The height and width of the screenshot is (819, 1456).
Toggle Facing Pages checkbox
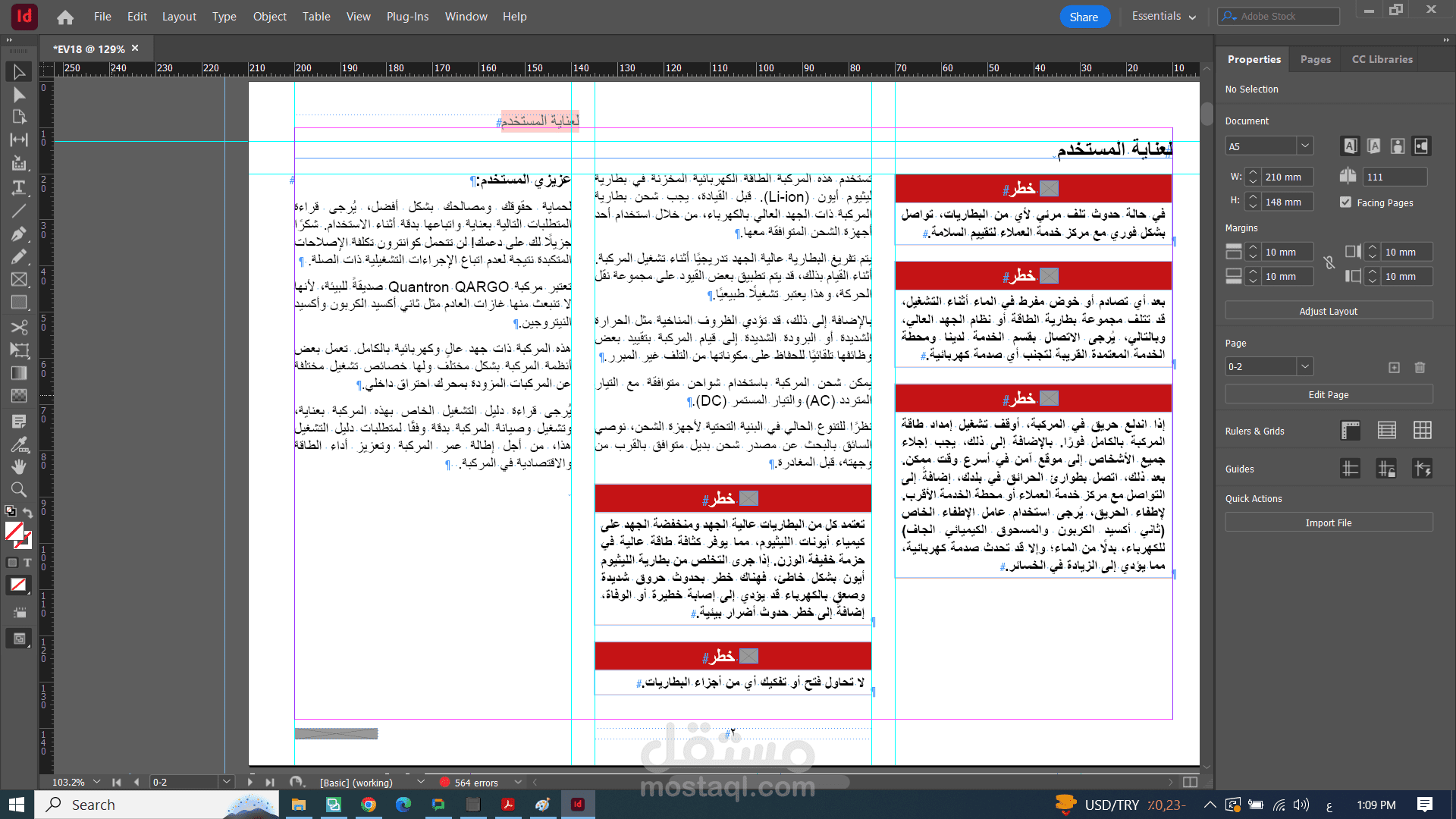point(1345,202)
